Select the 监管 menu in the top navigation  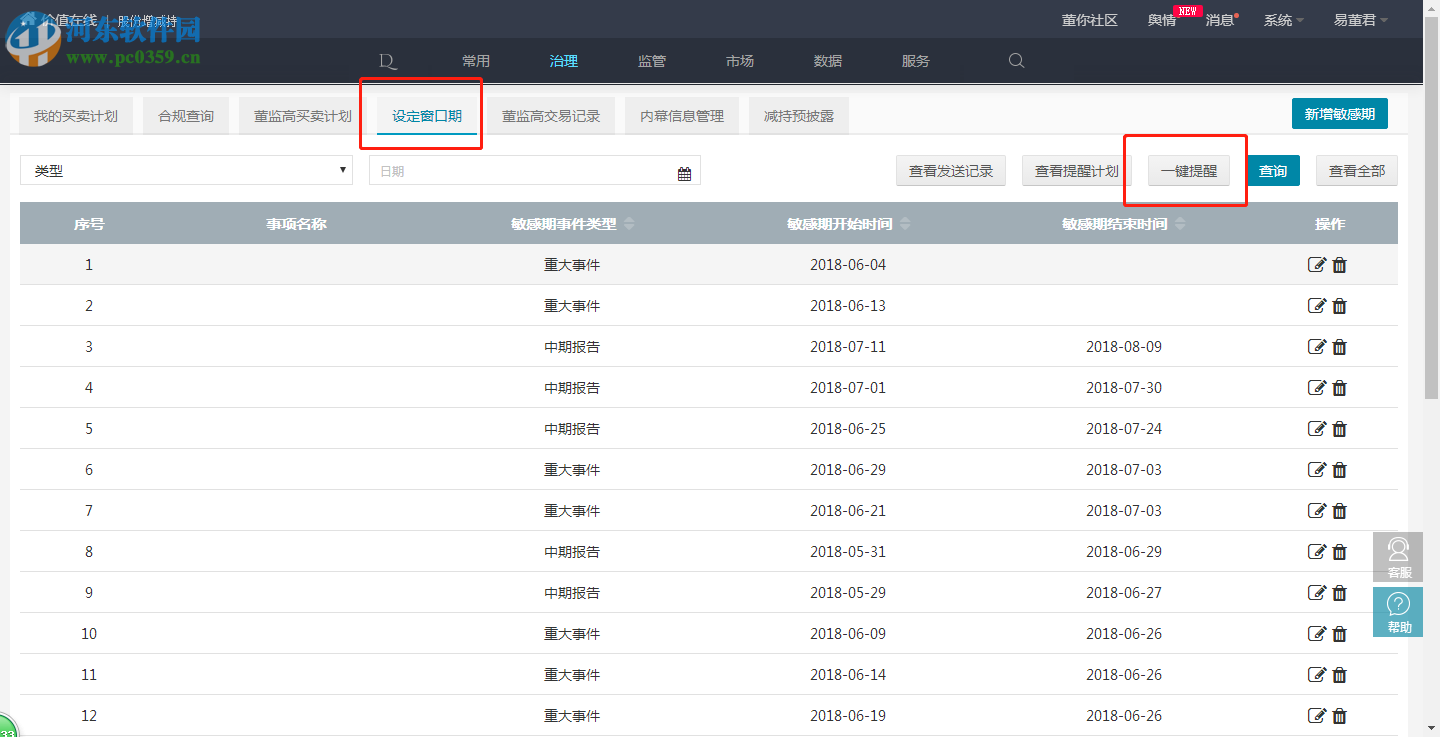pos(651,61)
